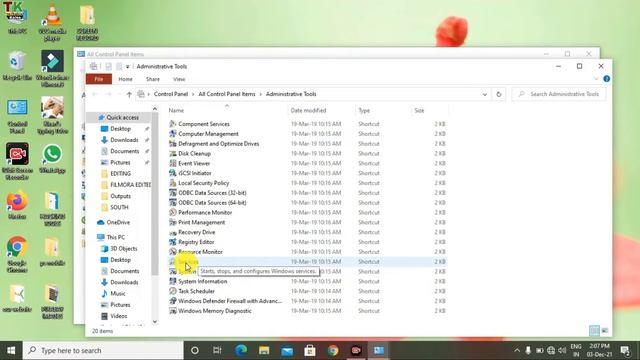The height and width of the screenshot is (360, 640).
Task: Go up one folder level arrow
Action: [x=129, y=94]
